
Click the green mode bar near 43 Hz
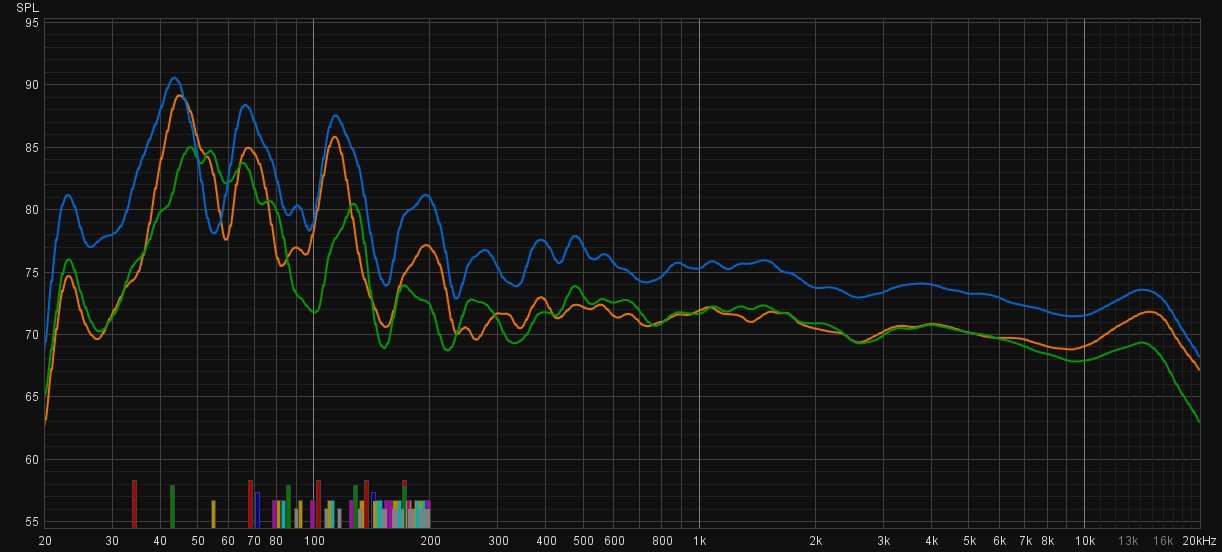pos(172,506)
